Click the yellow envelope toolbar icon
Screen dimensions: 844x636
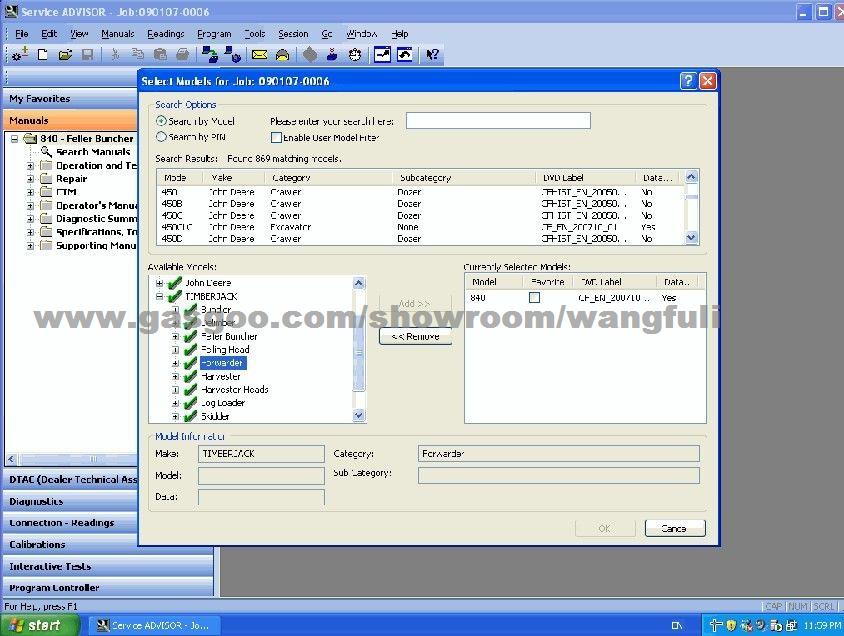click(259, 55)
